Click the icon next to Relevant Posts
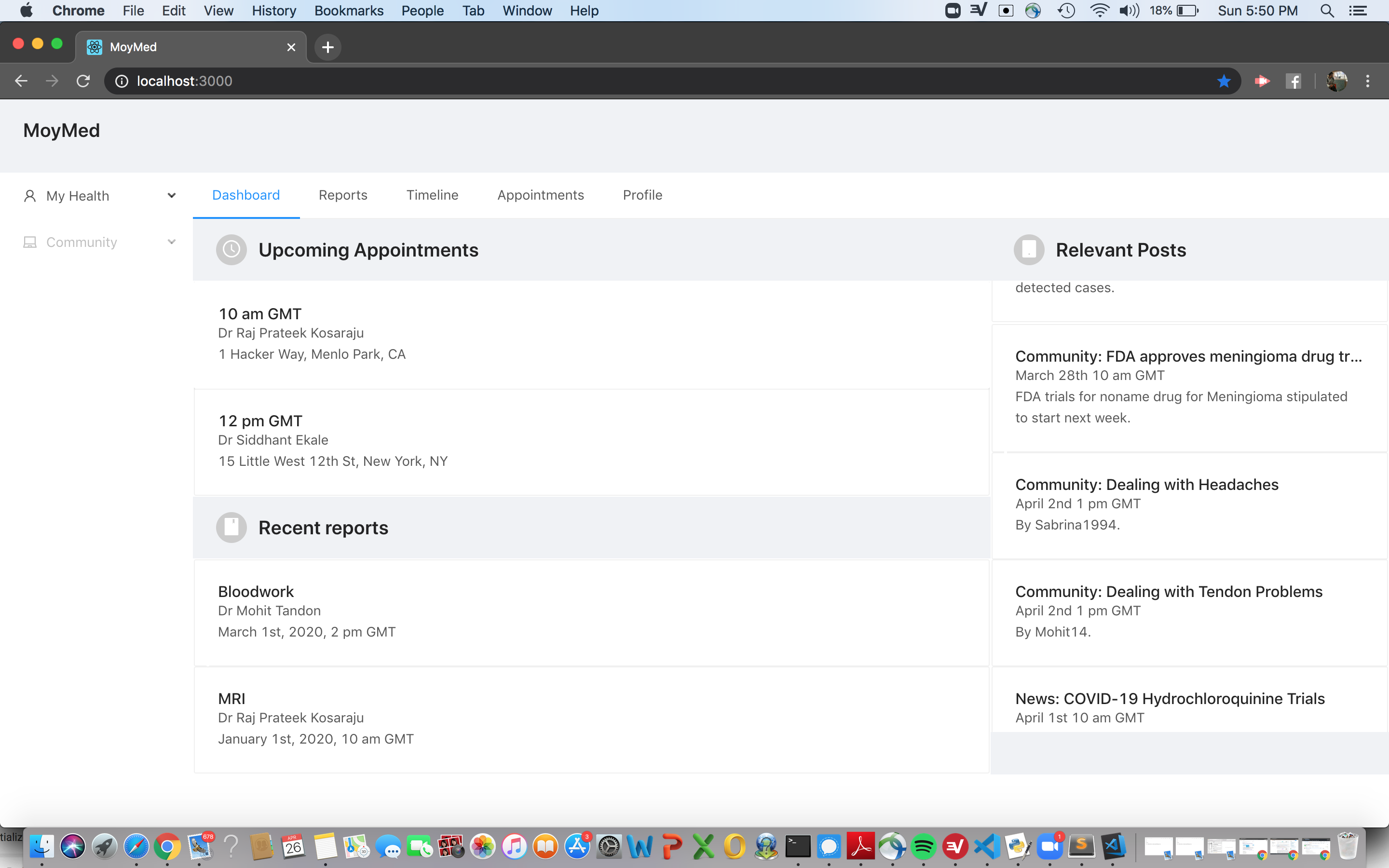Image resolution: width=1389 pixels, height=868 pixels. click(1029, 250)
